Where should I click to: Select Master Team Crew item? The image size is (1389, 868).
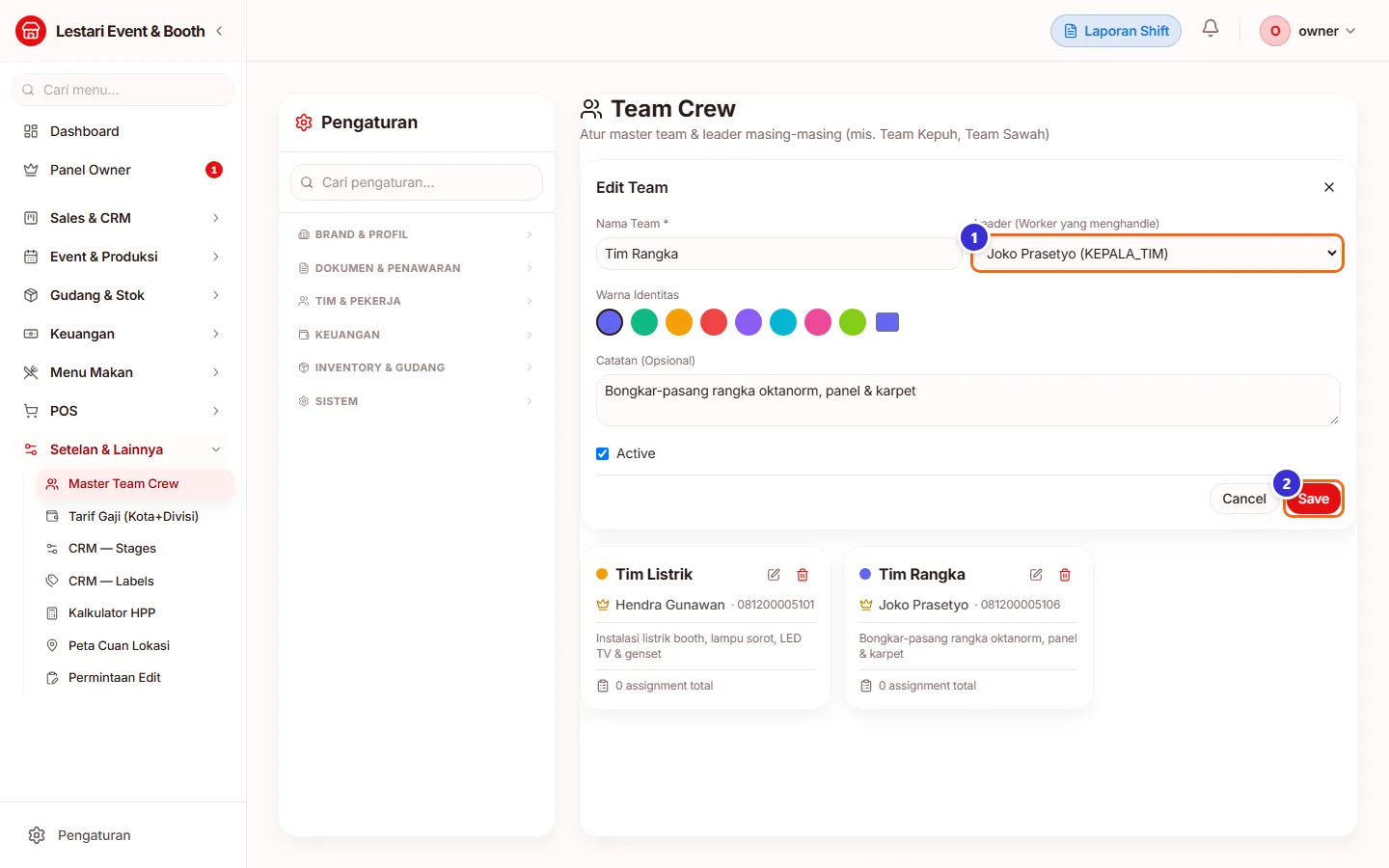135,483
